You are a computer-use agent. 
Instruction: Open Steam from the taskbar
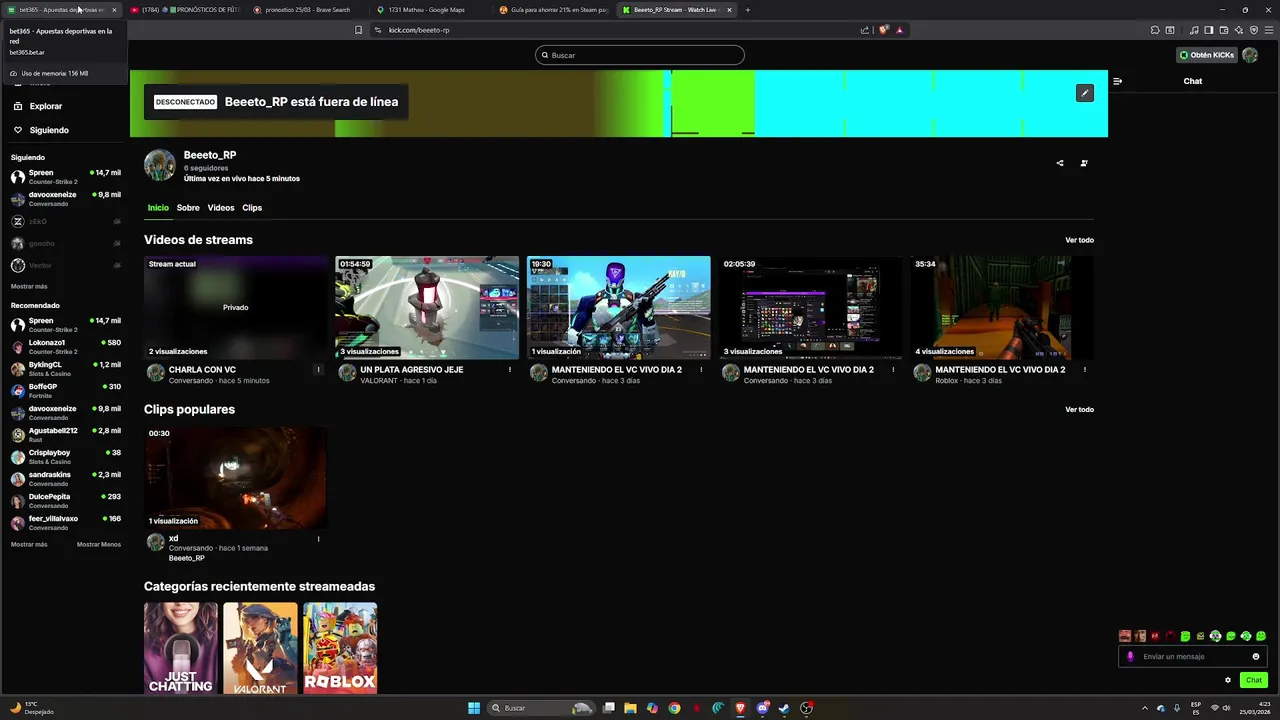point(784,708)
